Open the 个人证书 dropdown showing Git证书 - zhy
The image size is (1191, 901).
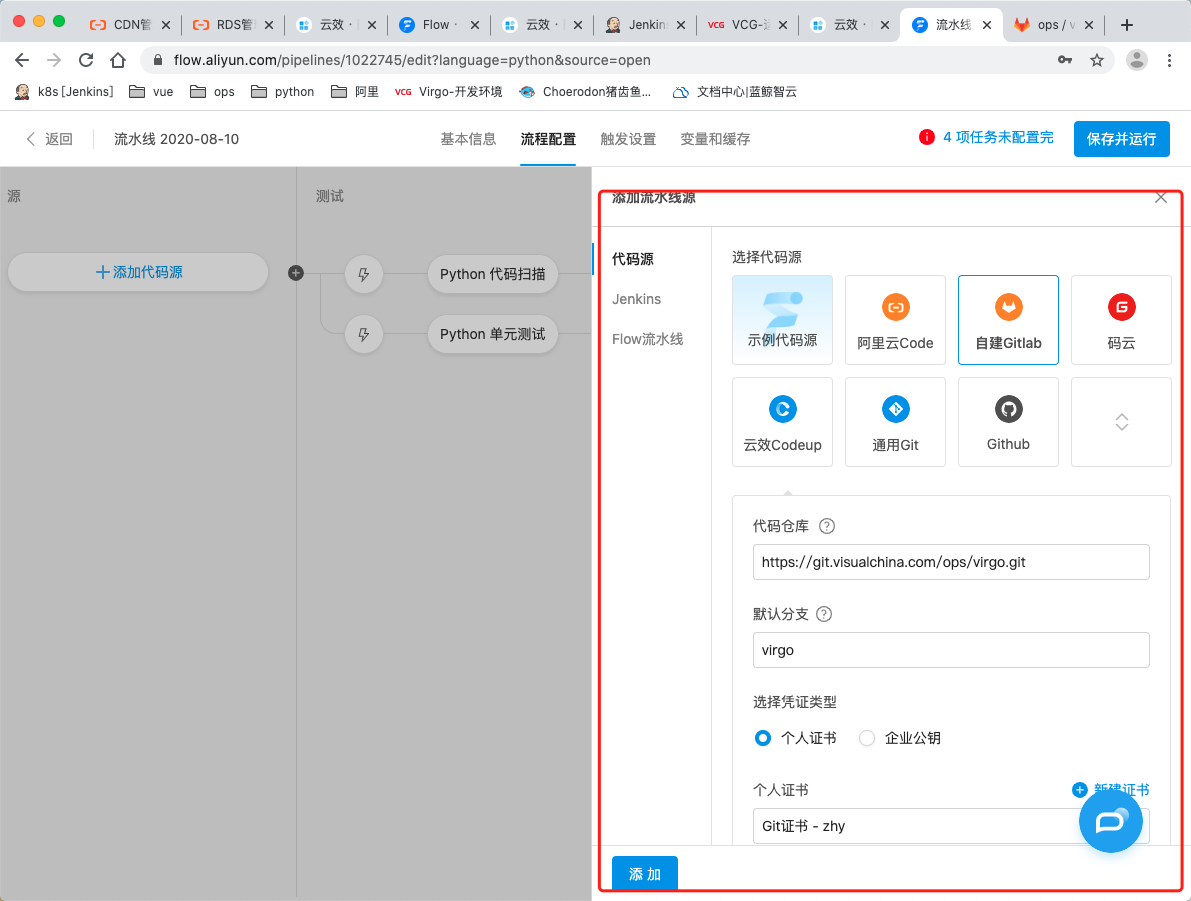point(951,826)
